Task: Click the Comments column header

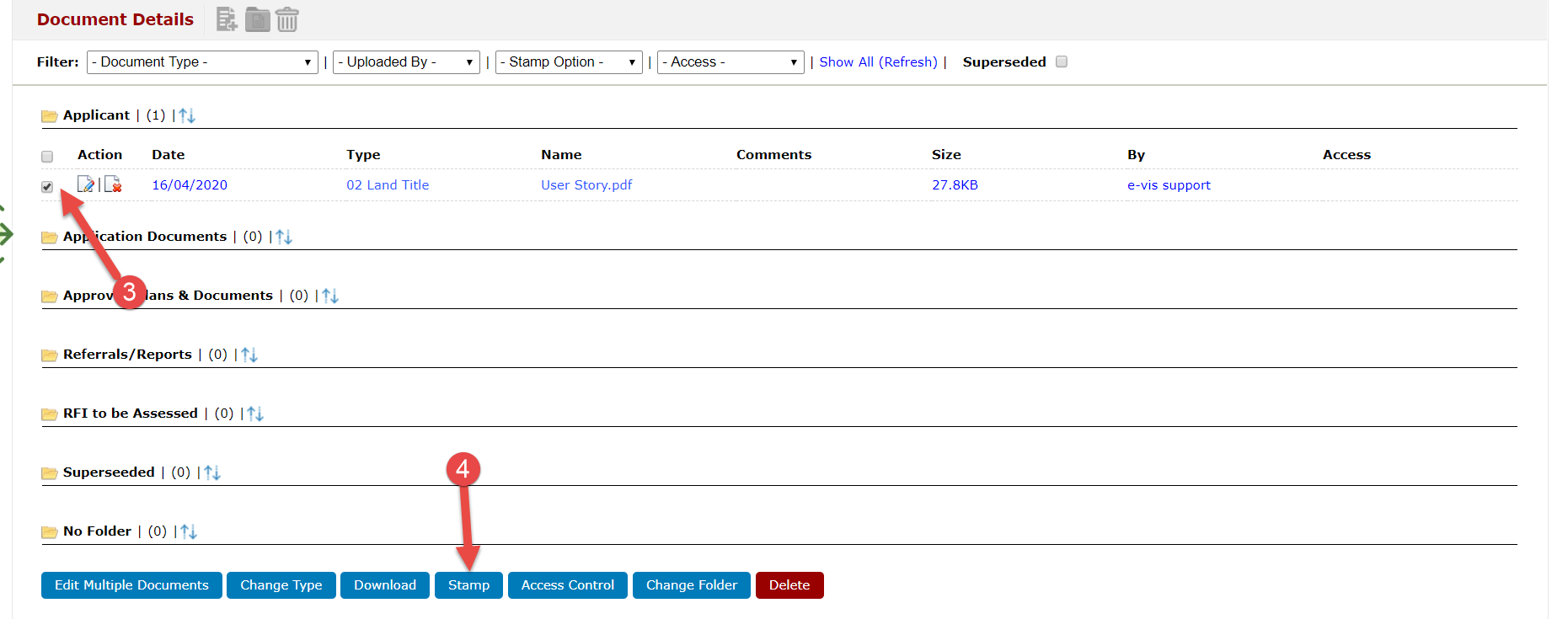Action: [773, 155]
